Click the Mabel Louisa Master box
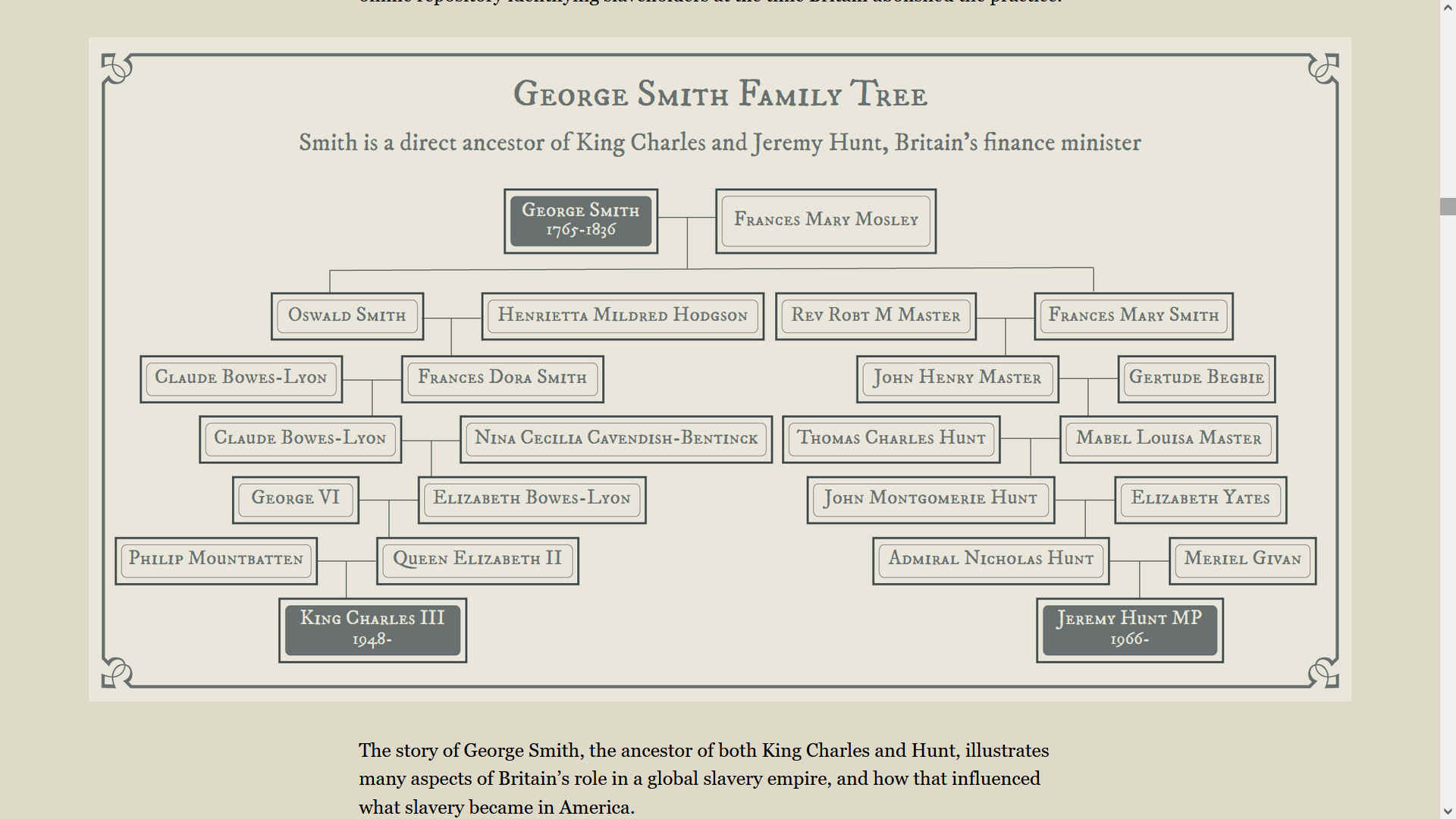Viewport: 1456px width, 819px height. tap(1169, 439)
